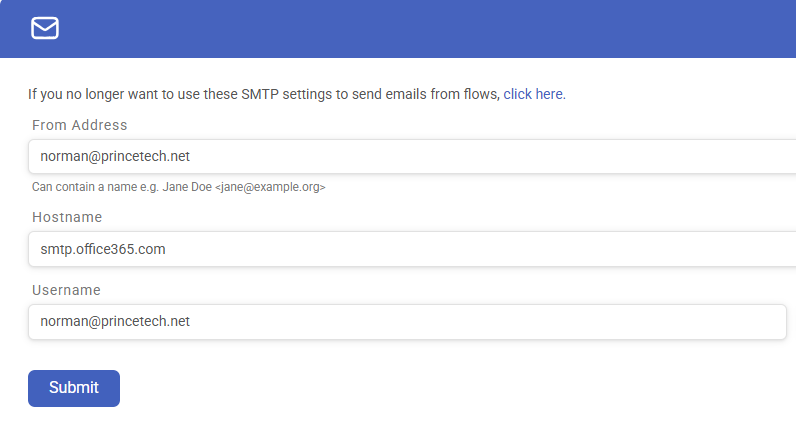This screenshot has height=421, width=796.
Task: Click the smtp.office365.com text in Hostname
Action: (103, 249)
